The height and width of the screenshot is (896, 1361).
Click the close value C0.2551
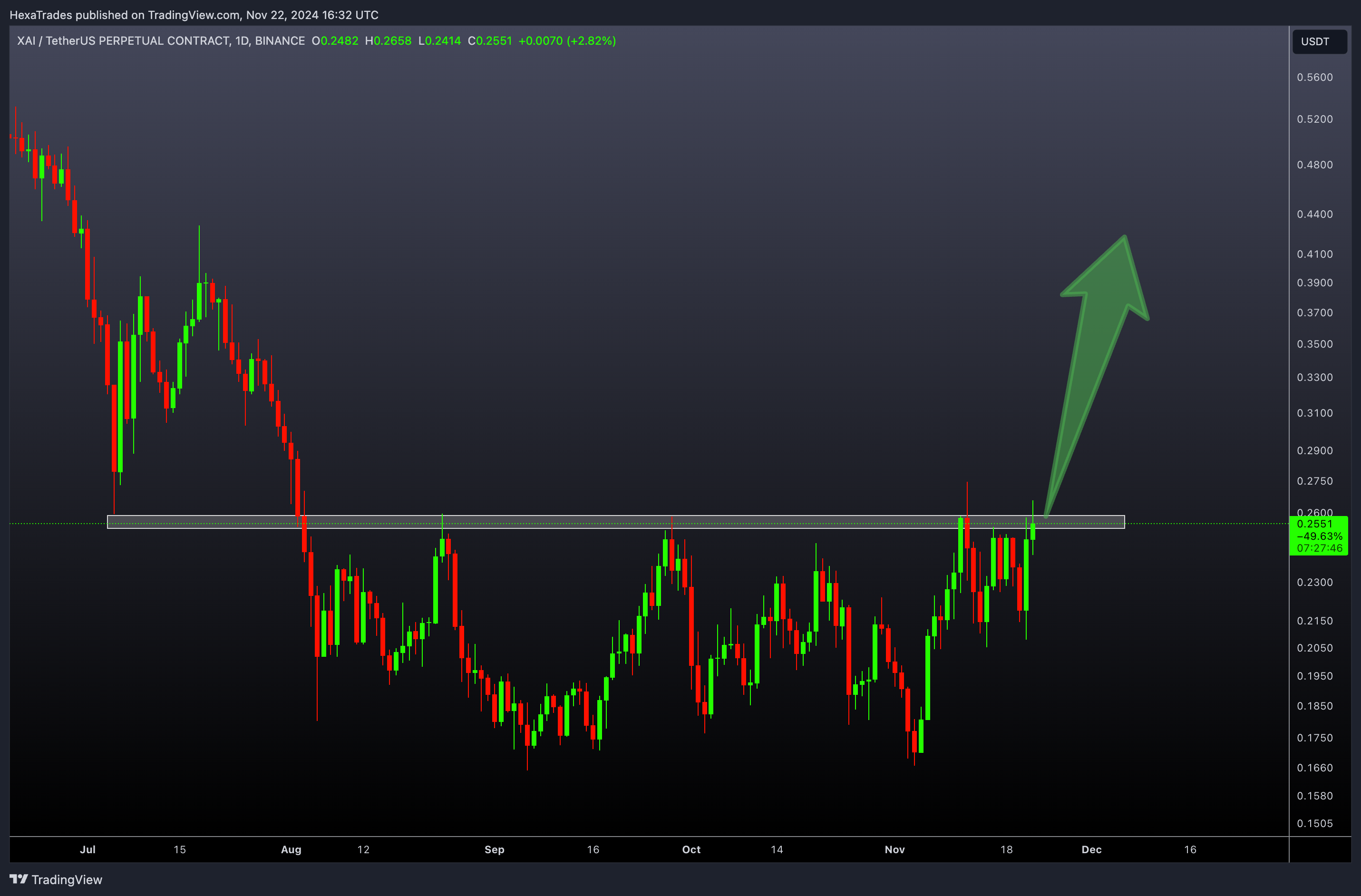490,40
